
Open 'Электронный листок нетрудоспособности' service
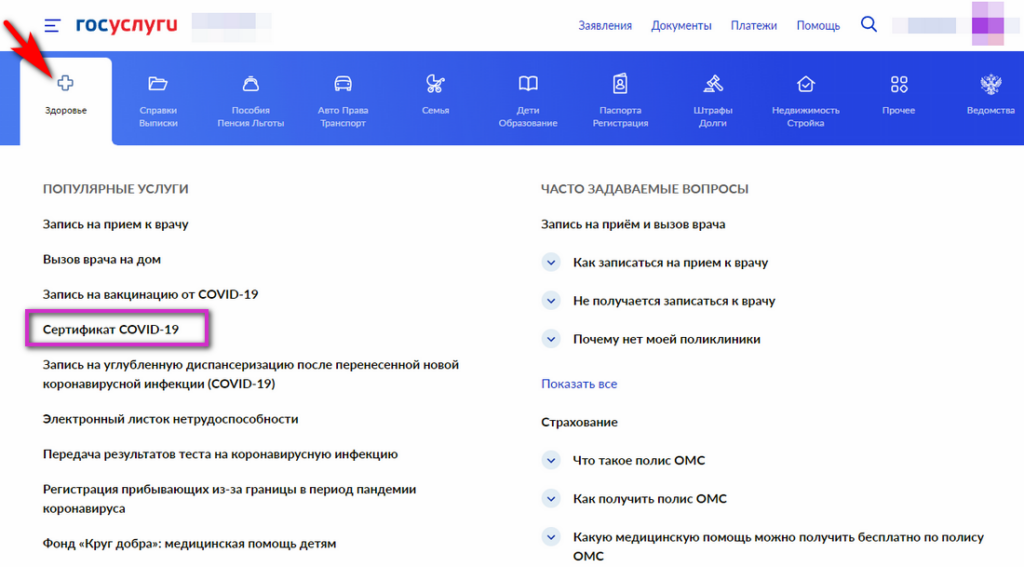(170, 419)
